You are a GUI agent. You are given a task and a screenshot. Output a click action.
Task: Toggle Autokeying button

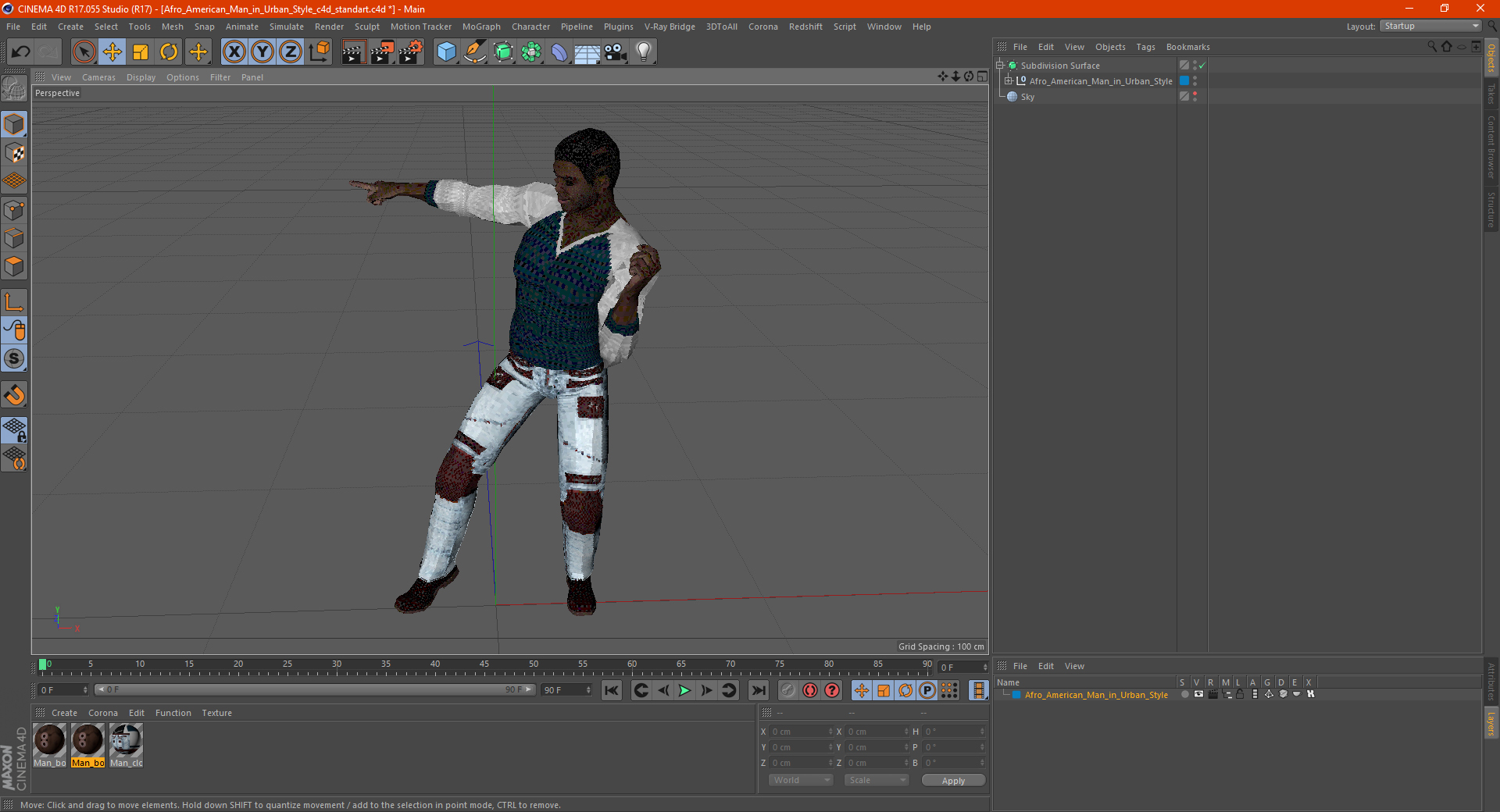click(x=810, y=690)
